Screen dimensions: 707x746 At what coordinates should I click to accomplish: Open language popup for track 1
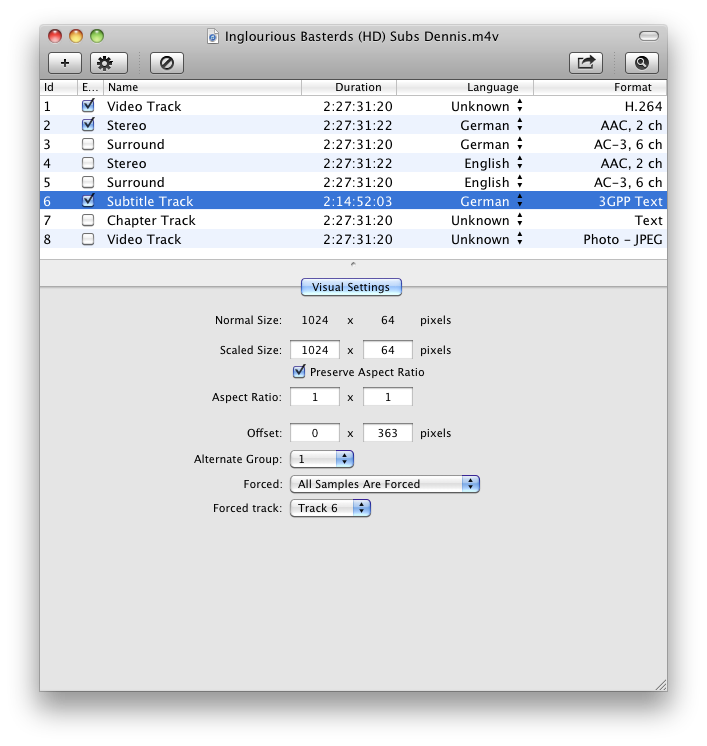pyautogui.click(x=520, y=106)
